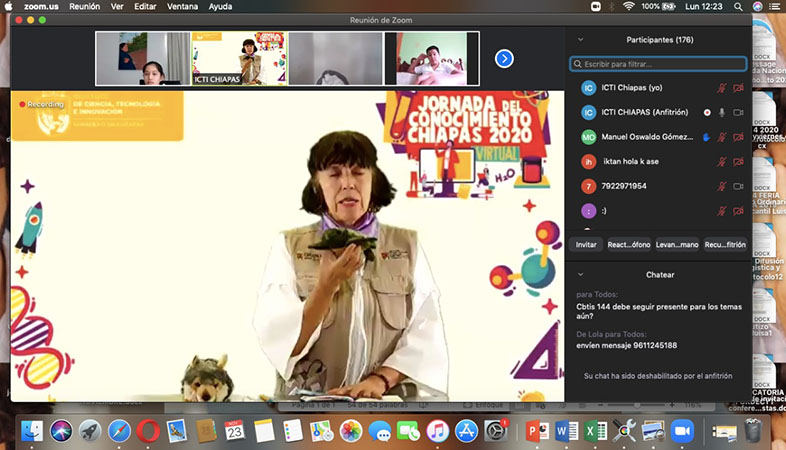The width and height of the screenshot is (786, 450).
Task: Show next video thumbnails with blue arrow
Action: [x=504, y=59]
